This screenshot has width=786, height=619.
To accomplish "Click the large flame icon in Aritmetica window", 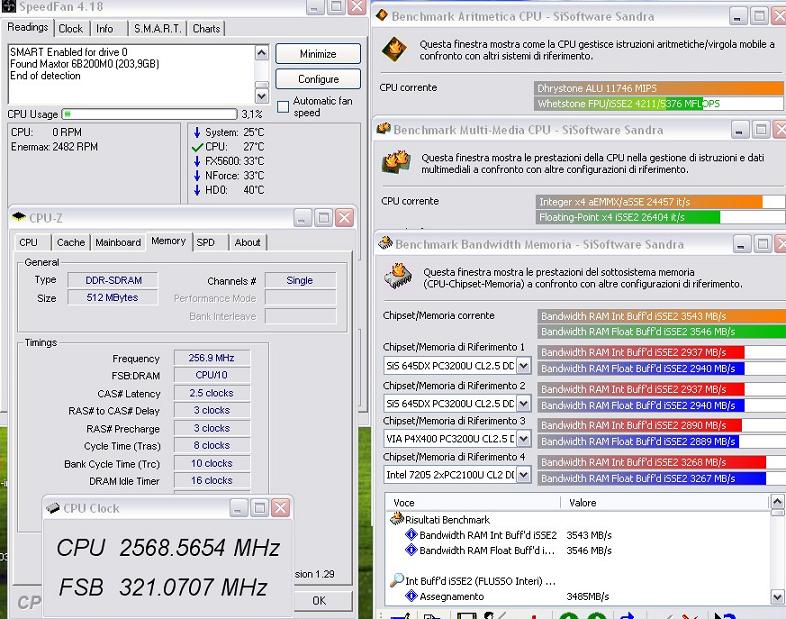I will tap(395, 50).
